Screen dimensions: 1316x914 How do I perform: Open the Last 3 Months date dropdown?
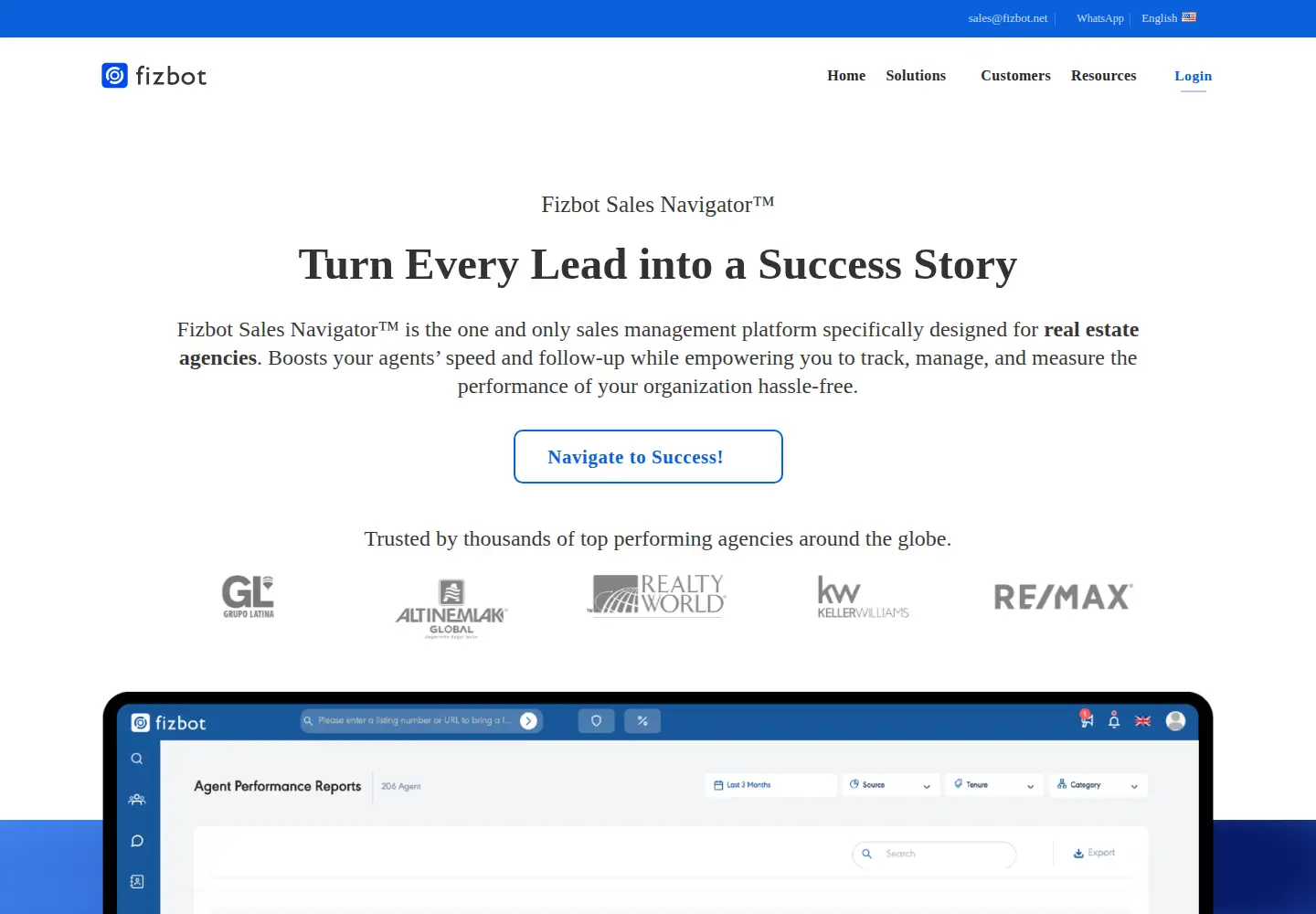coord(770,785)
